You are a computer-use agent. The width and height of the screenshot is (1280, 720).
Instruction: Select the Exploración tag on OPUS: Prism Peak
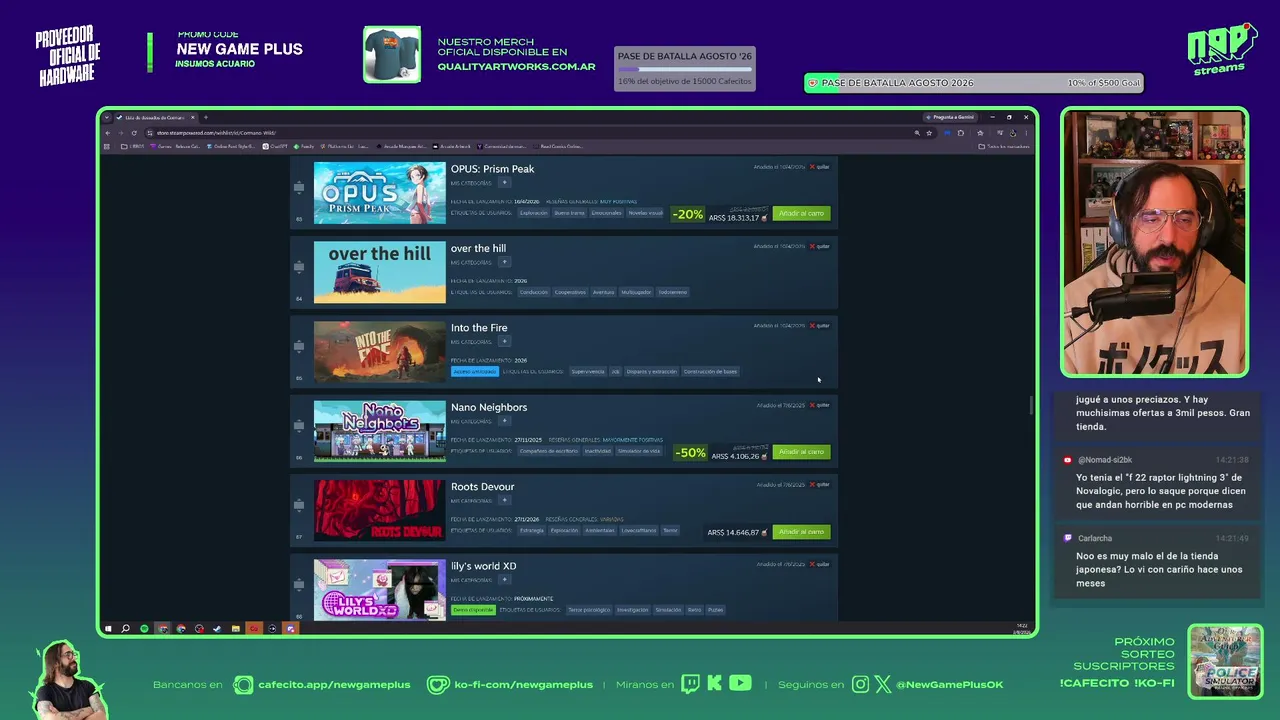534,213
